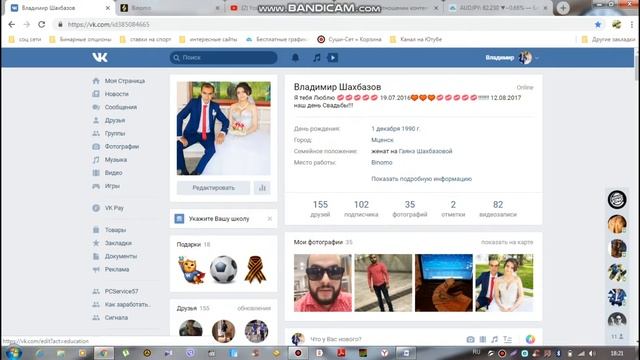The height and width of the screenshot is (360, 640).
Task: Click 'Показать подробную информацию'
Action: click(421, 179)
